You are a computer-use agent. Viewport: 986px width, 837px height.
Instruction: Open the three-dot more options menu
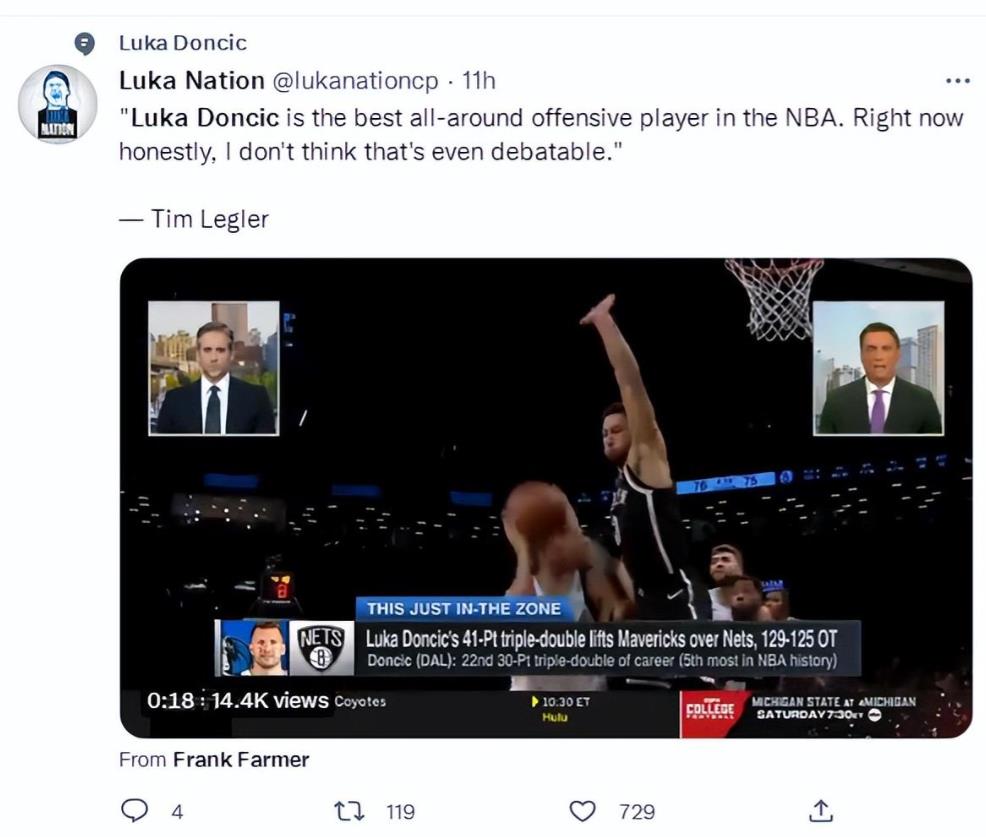coord(957,81)
